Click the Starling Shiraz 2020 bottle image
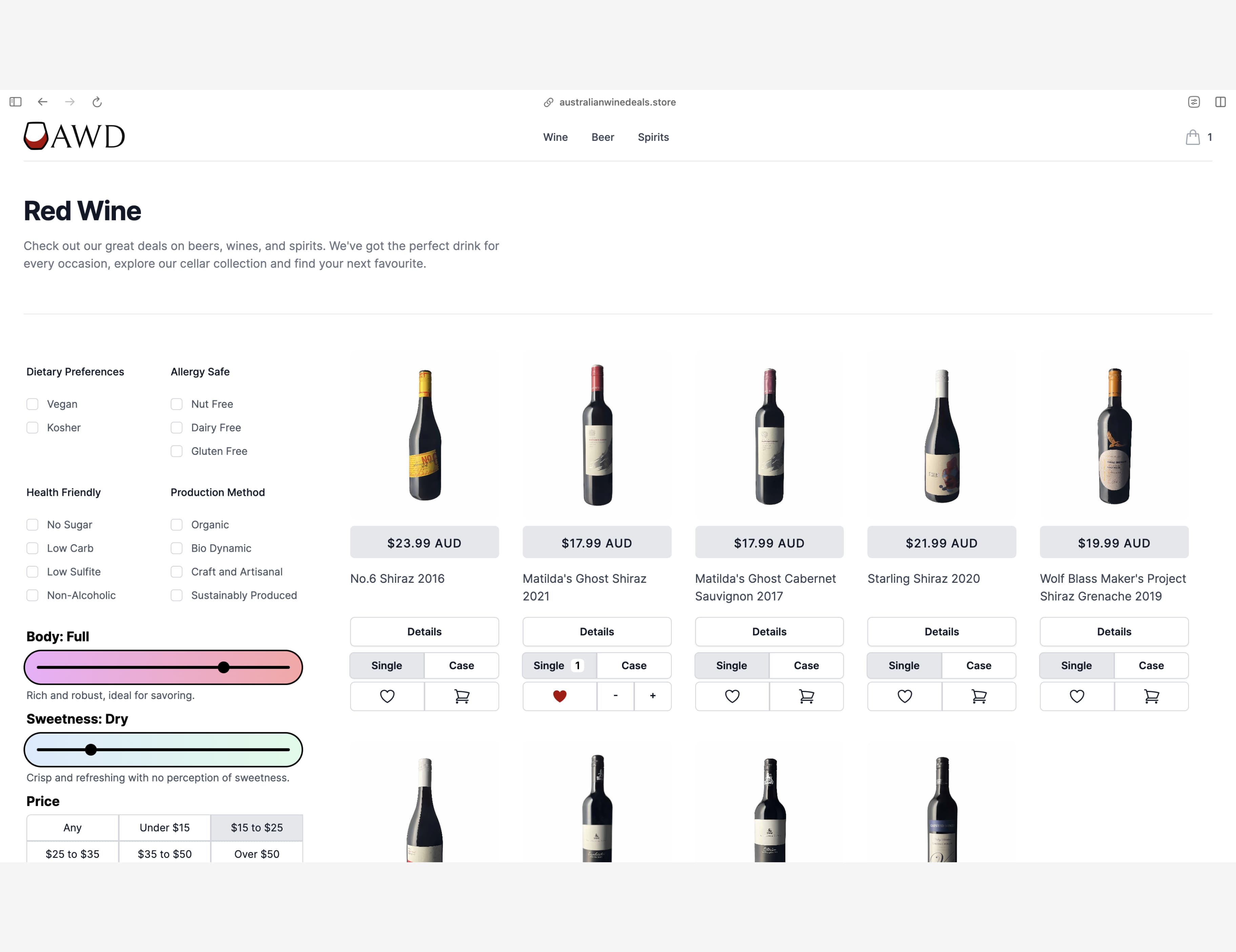1236x952 pixels. (942, 436)
